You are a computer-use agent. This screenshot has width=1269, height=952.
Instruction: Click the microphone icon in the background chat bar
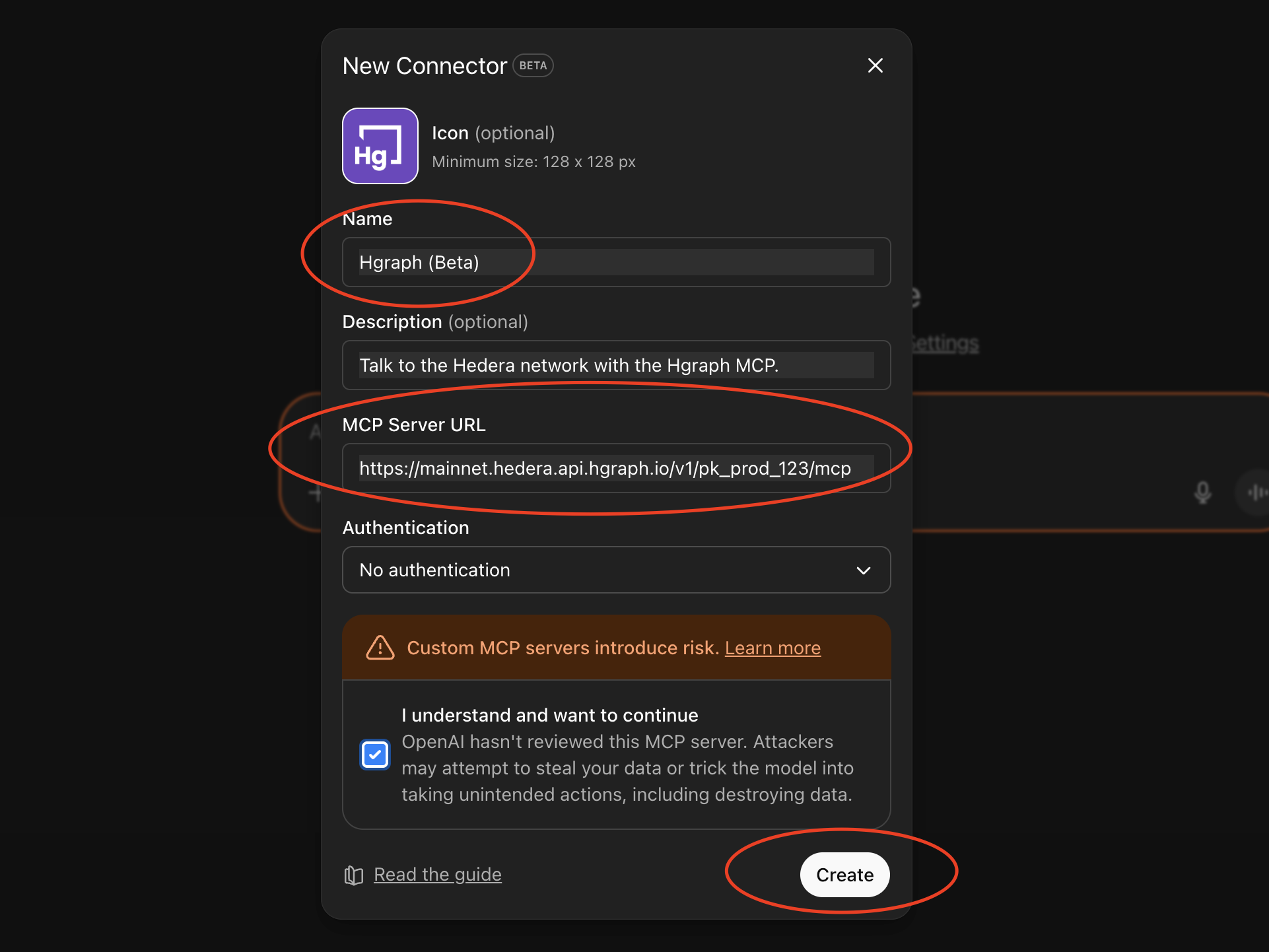pyautogui.click(x=1203, y=491)
